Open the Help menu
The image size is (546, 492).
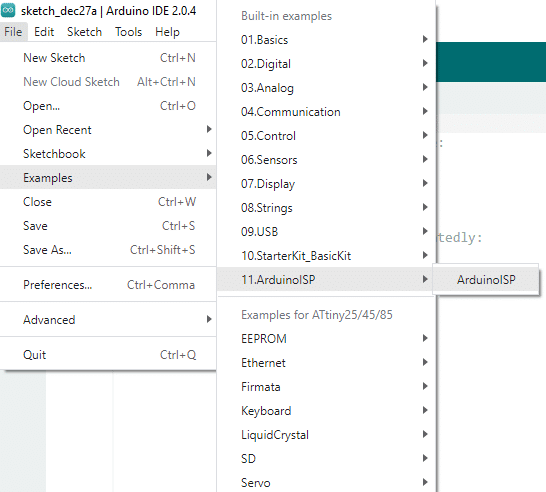point(167,32)
